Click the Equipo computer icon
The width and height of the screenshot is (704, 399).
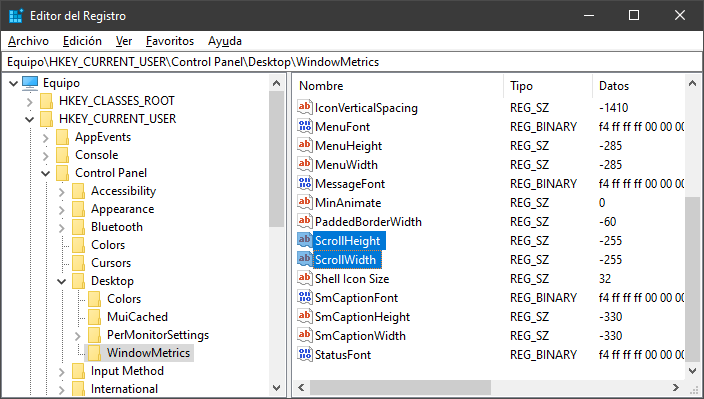[30, 83]
